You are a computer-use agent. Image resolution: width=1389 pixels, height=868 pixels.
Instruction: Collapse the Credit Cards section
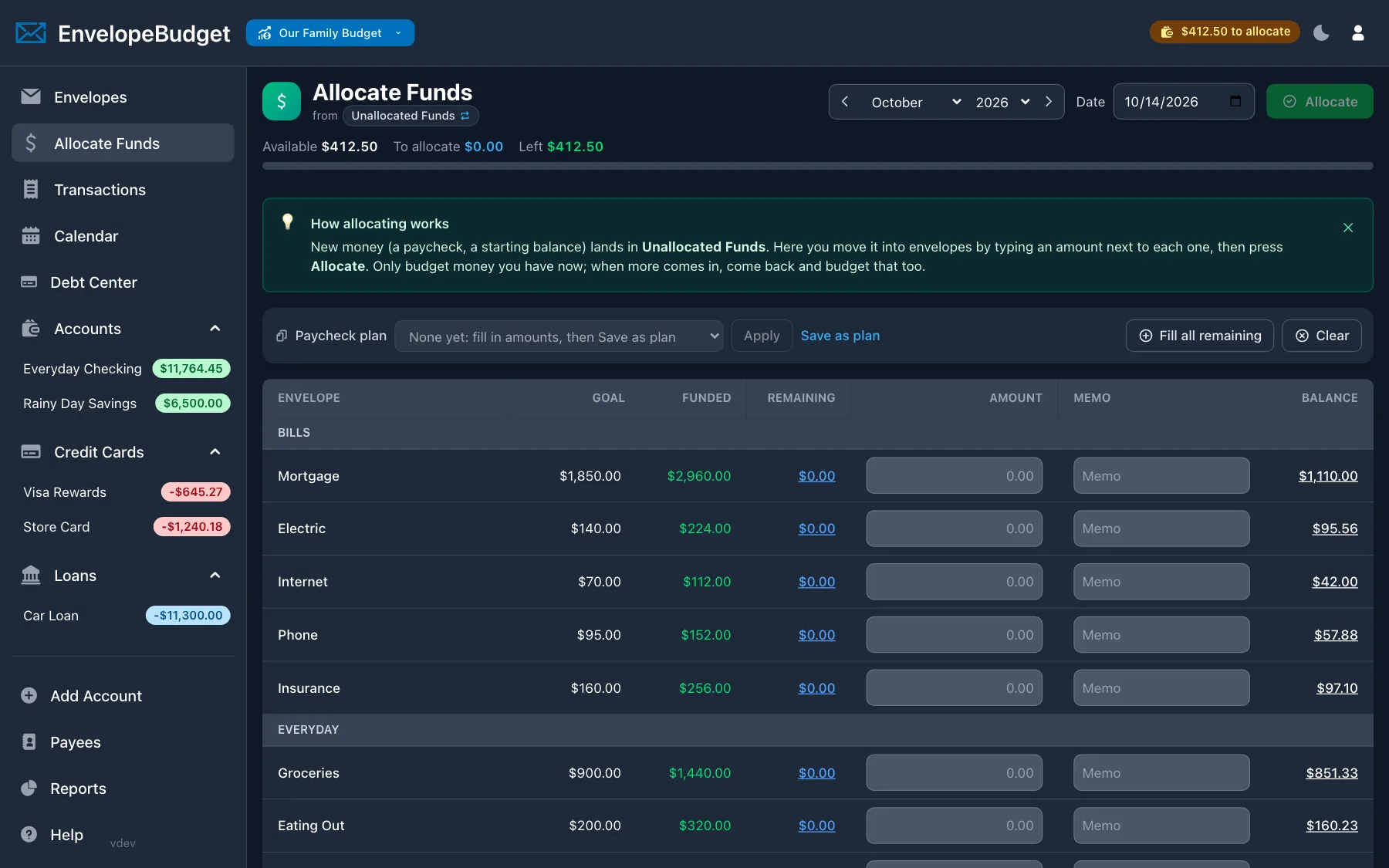tap(215, 451)
